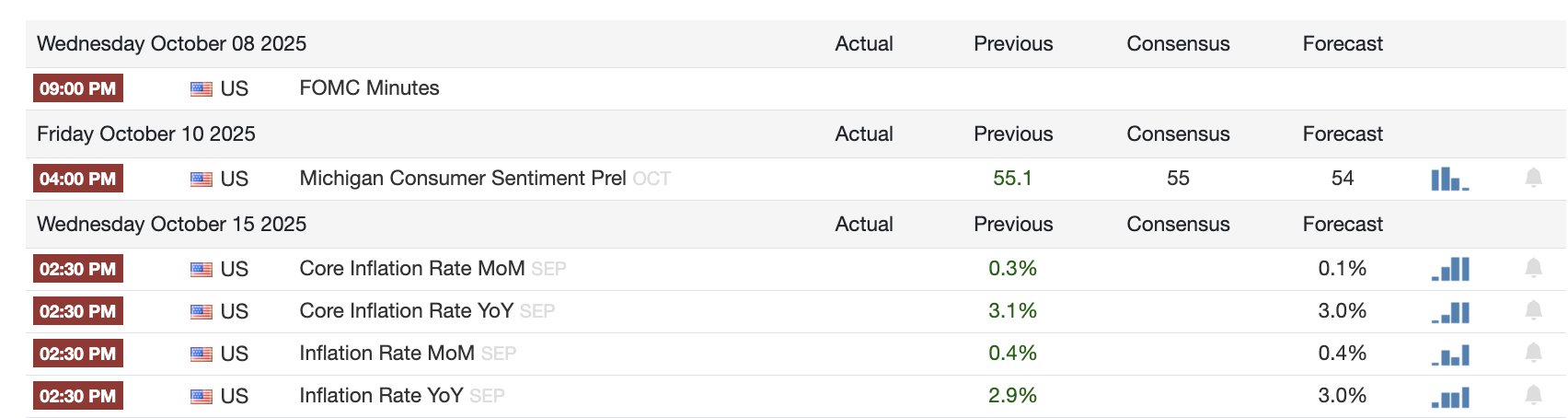Open Inflation Rate MoM event link
Viewport: 1568px width, 418px height.
tap(386, 354)
